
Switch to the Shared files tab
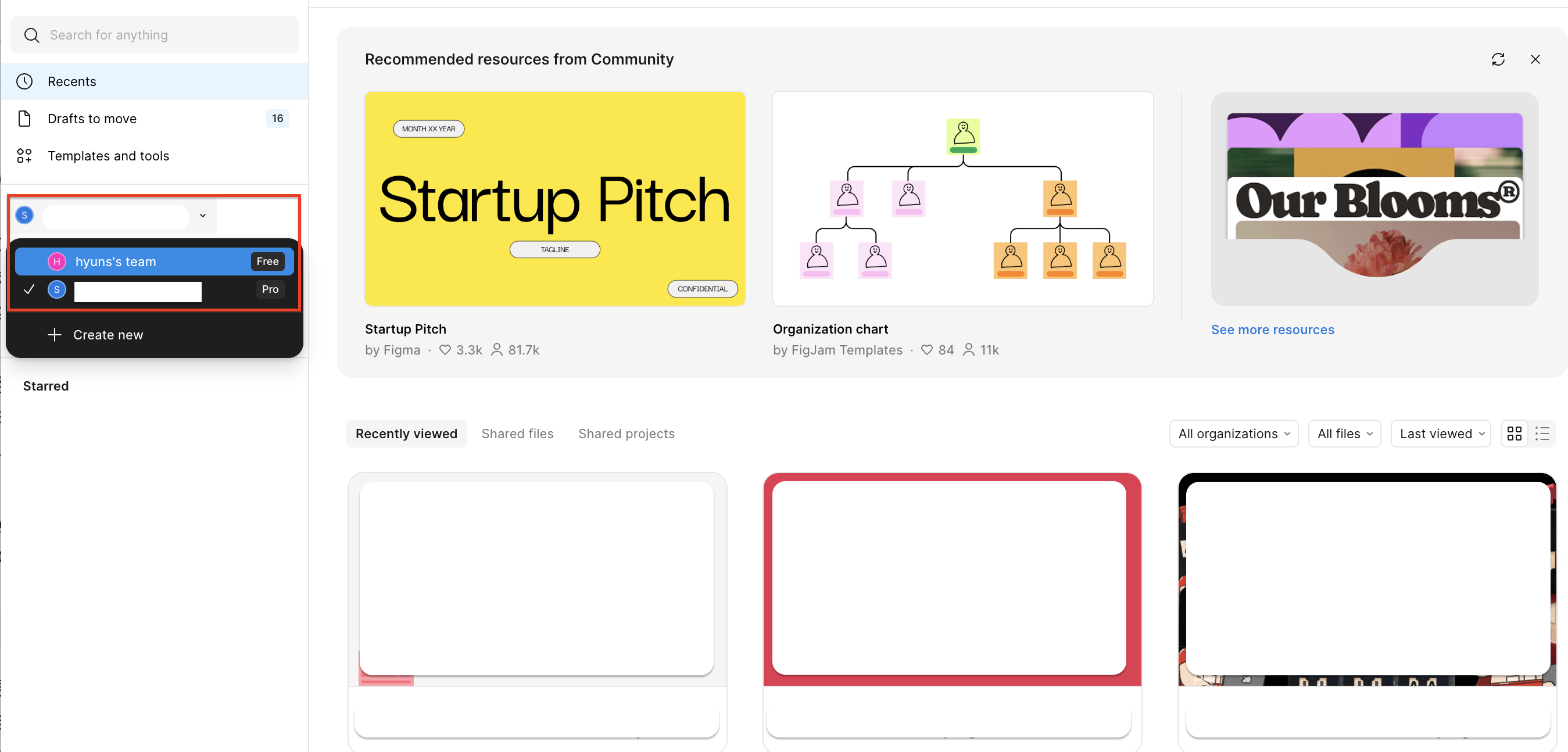pyautogui.click(x=517, y=434)
